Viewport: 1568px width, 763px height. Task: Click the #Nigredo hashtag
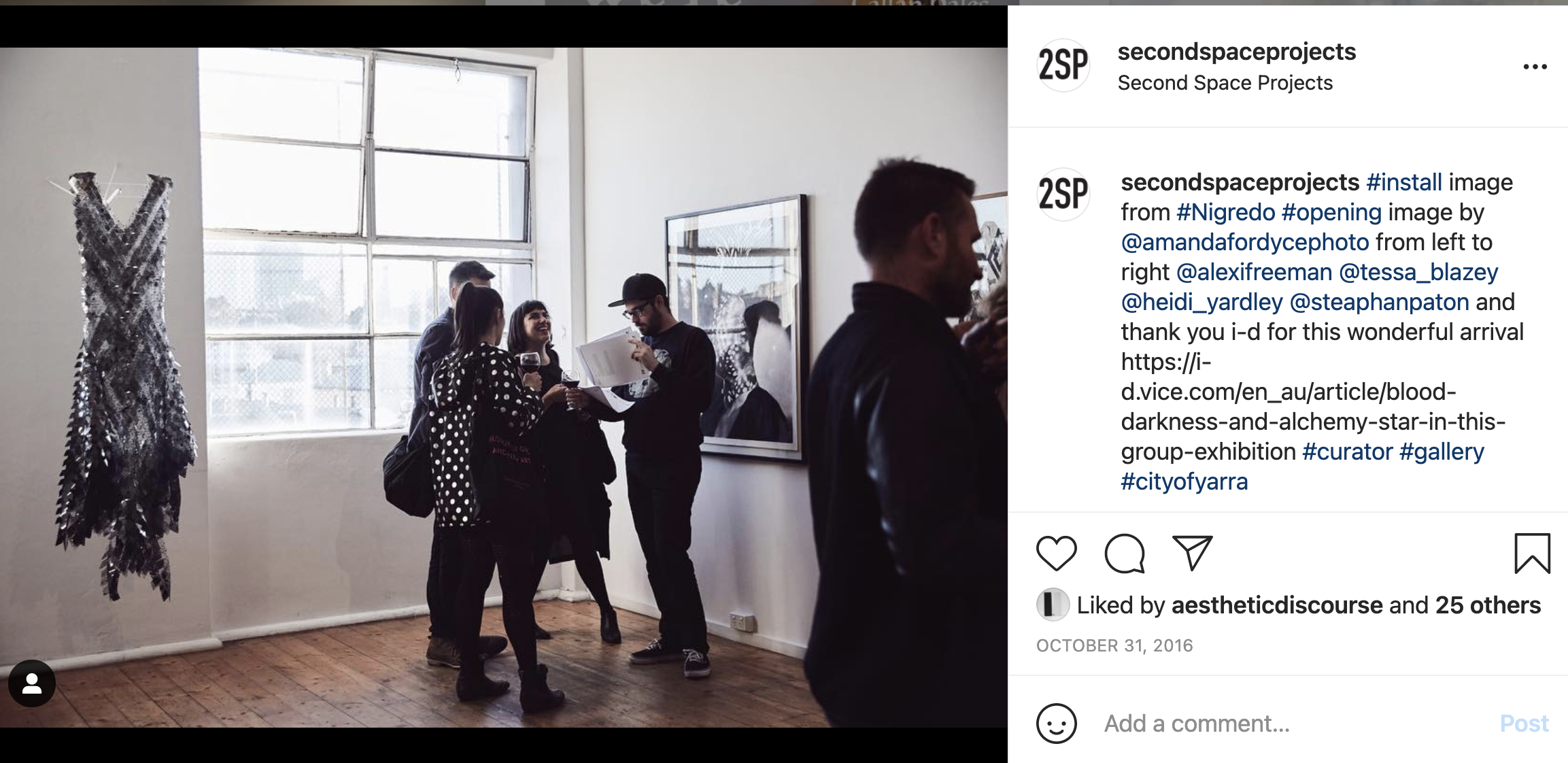point(1225,212)
